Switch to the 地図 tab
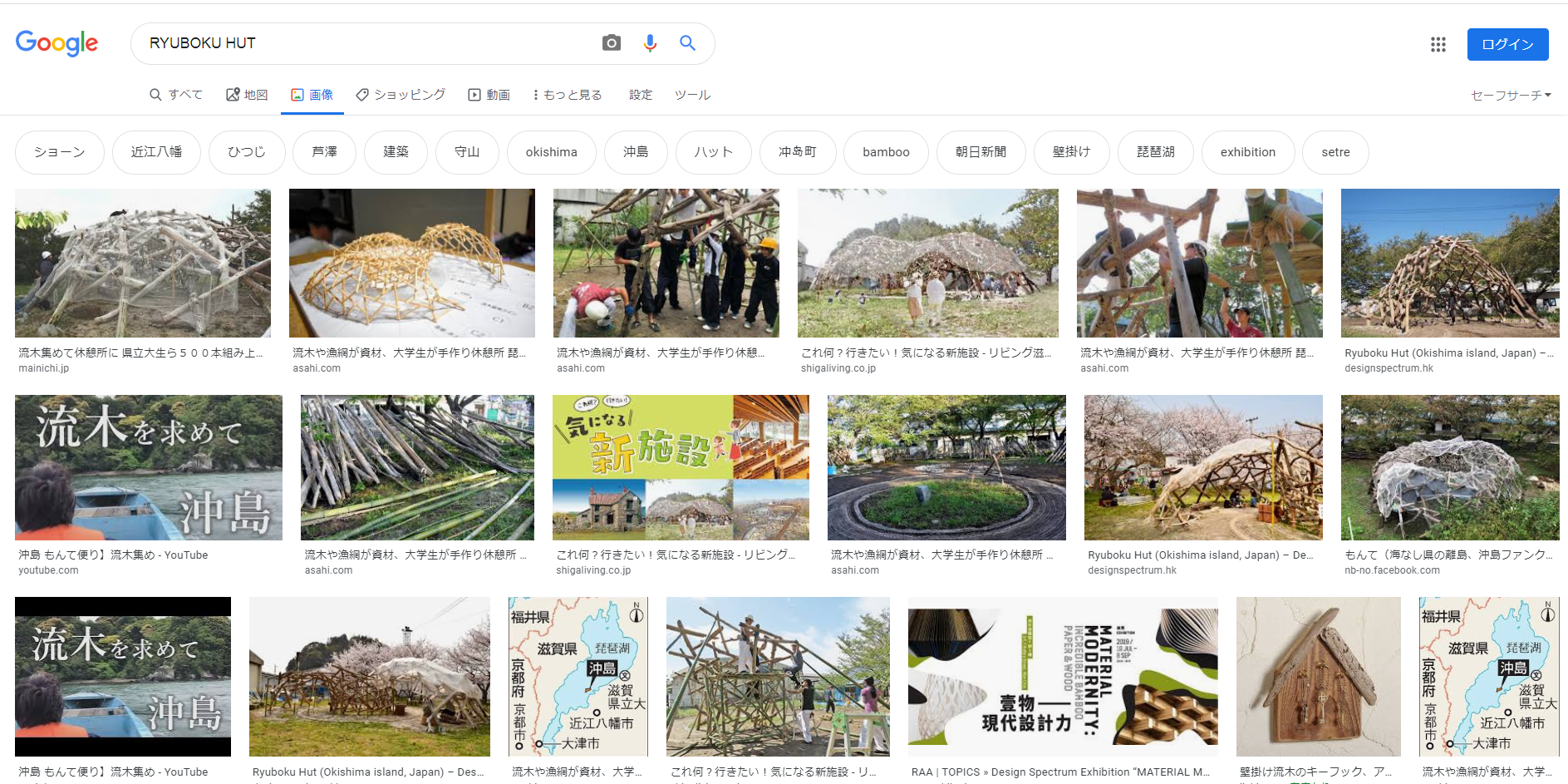The image size is (1568, 784). click(x=248, y=95)
